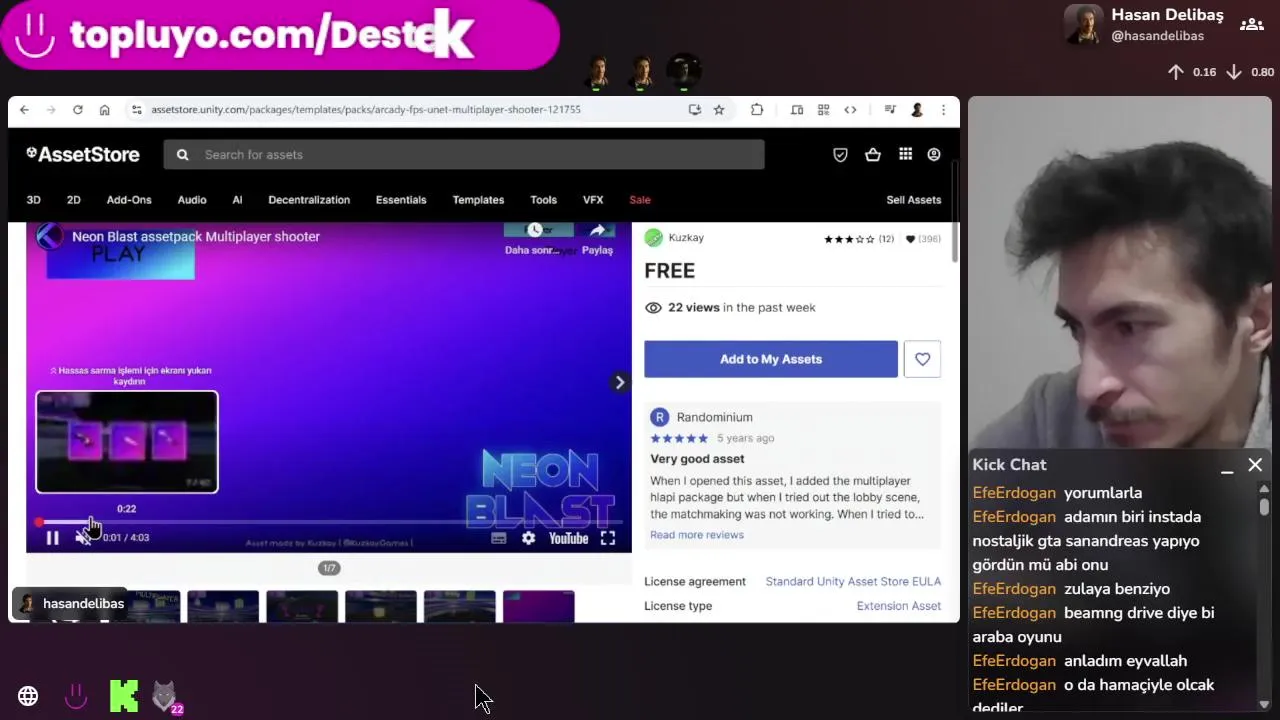This screenshot has height=720, width=1280.
Task: Select the purple media thumbnail
Action: [538, 606]
